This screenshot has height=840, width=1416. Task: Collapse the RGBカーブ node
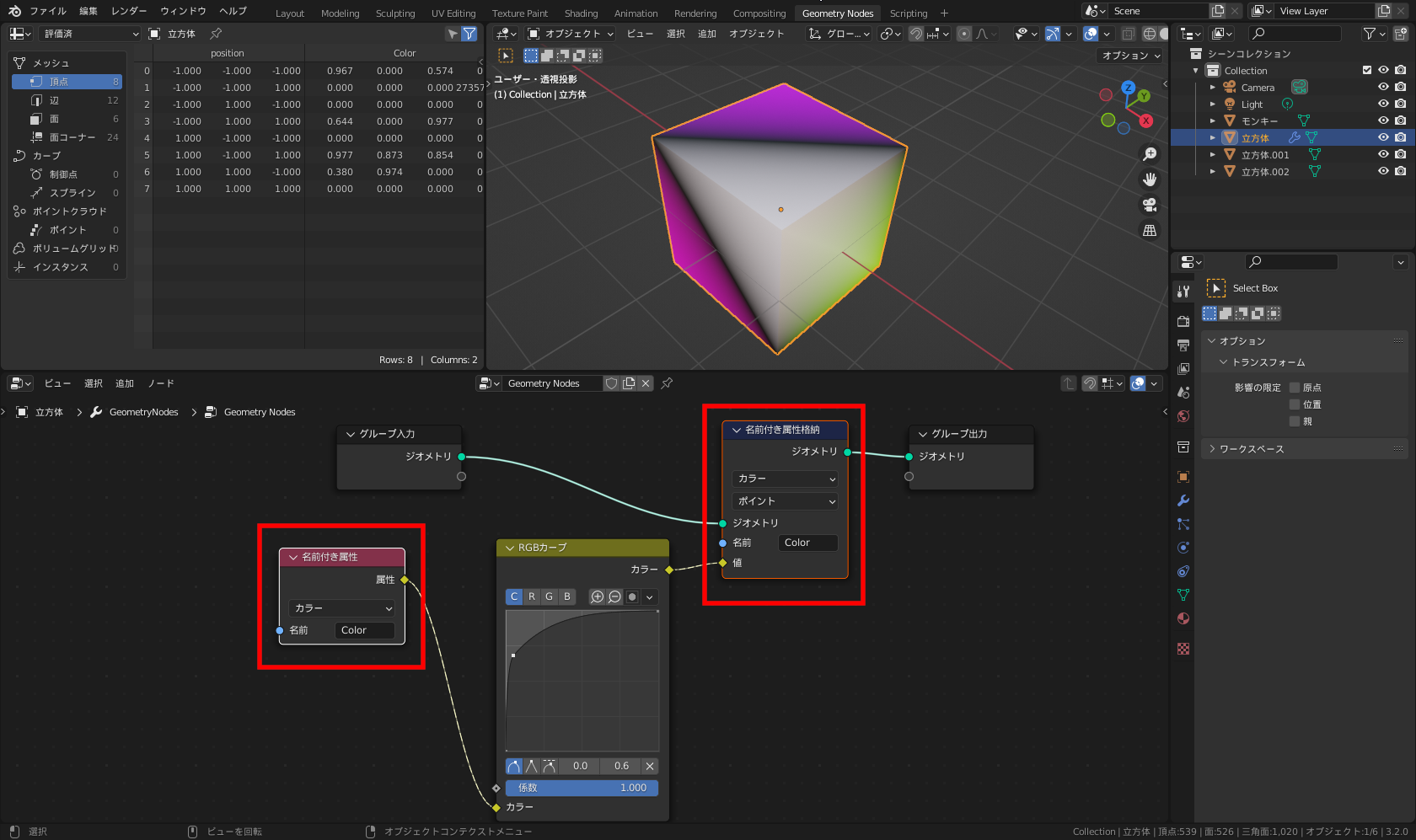[509, 548]
